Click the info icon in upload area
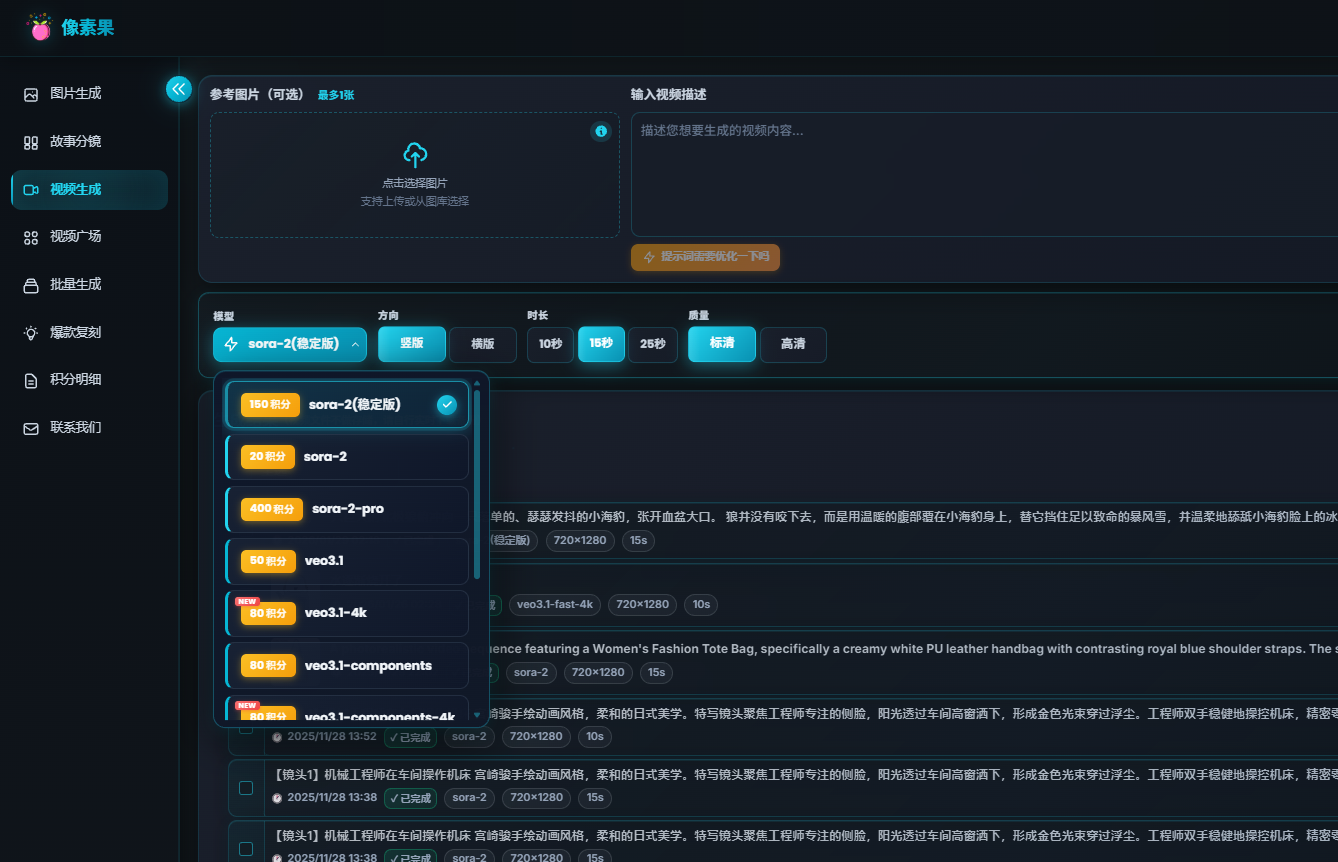 click(600, 131)
